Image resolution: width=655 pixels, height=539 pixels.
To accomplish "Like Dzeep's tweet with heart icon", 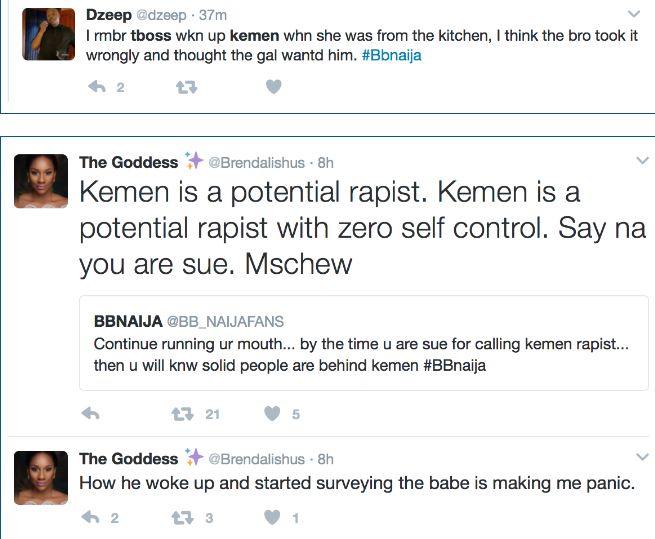I will (273, 88).
